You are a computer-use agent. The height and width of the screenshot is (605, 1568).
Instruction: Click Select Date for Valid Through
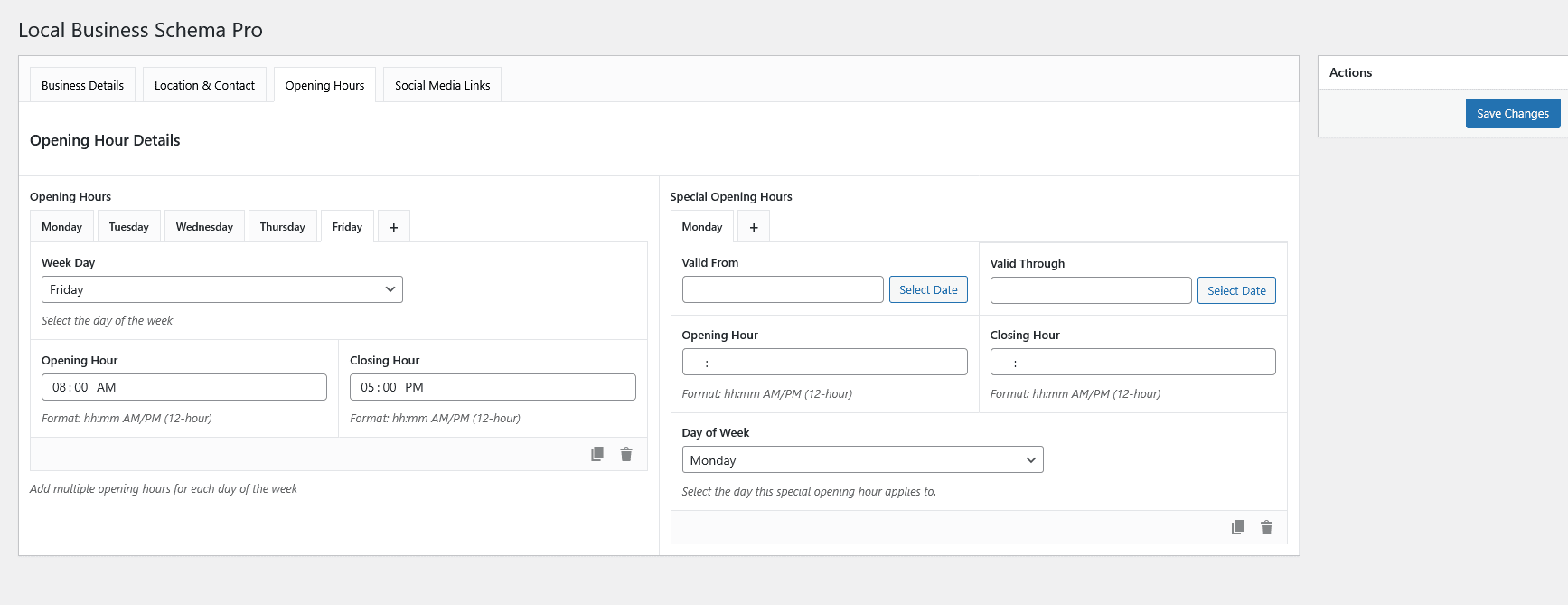tap(1236, 291)
